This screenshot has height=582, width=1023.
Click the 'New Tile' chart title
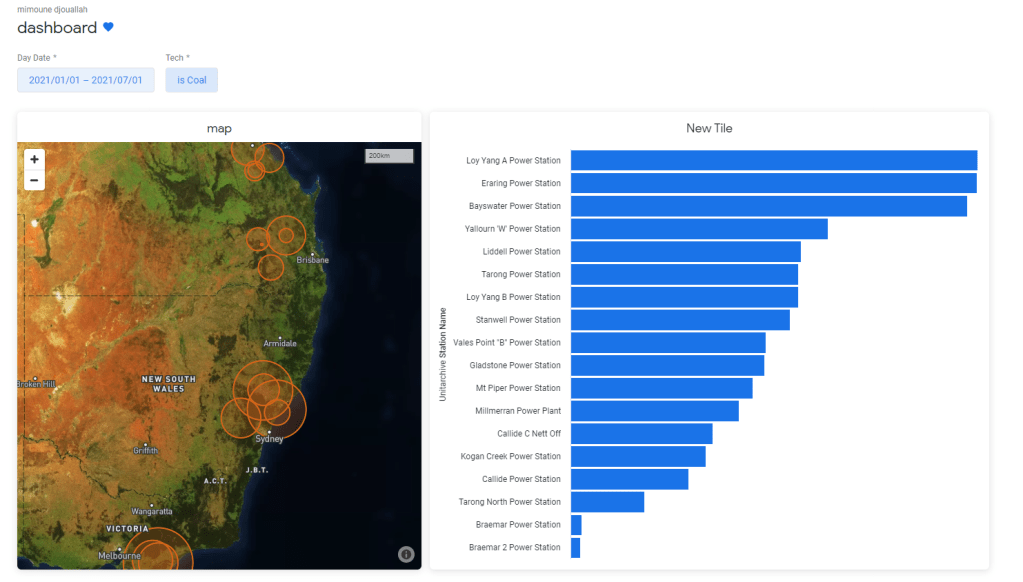709,128
